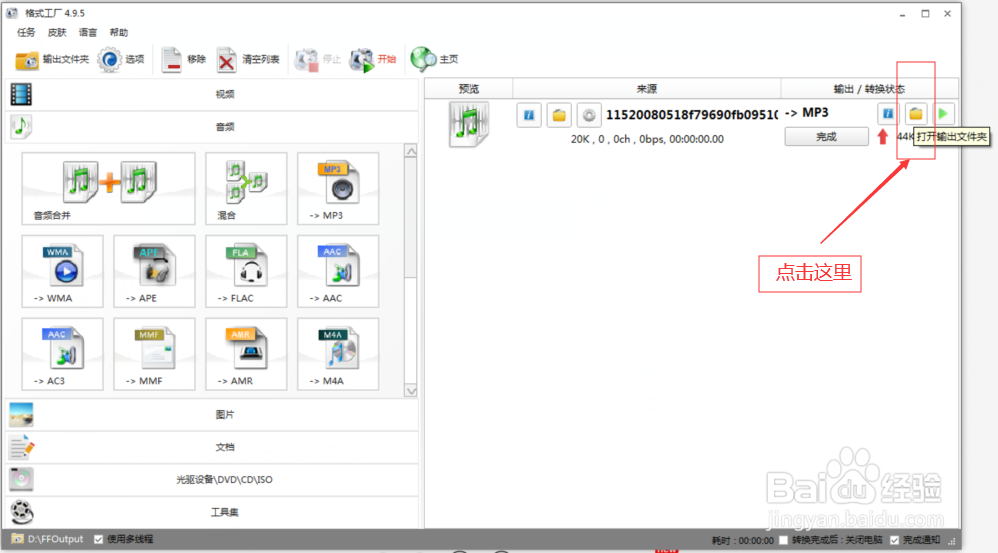Select the 混合 audio mix tool

[x=246, y=188]
